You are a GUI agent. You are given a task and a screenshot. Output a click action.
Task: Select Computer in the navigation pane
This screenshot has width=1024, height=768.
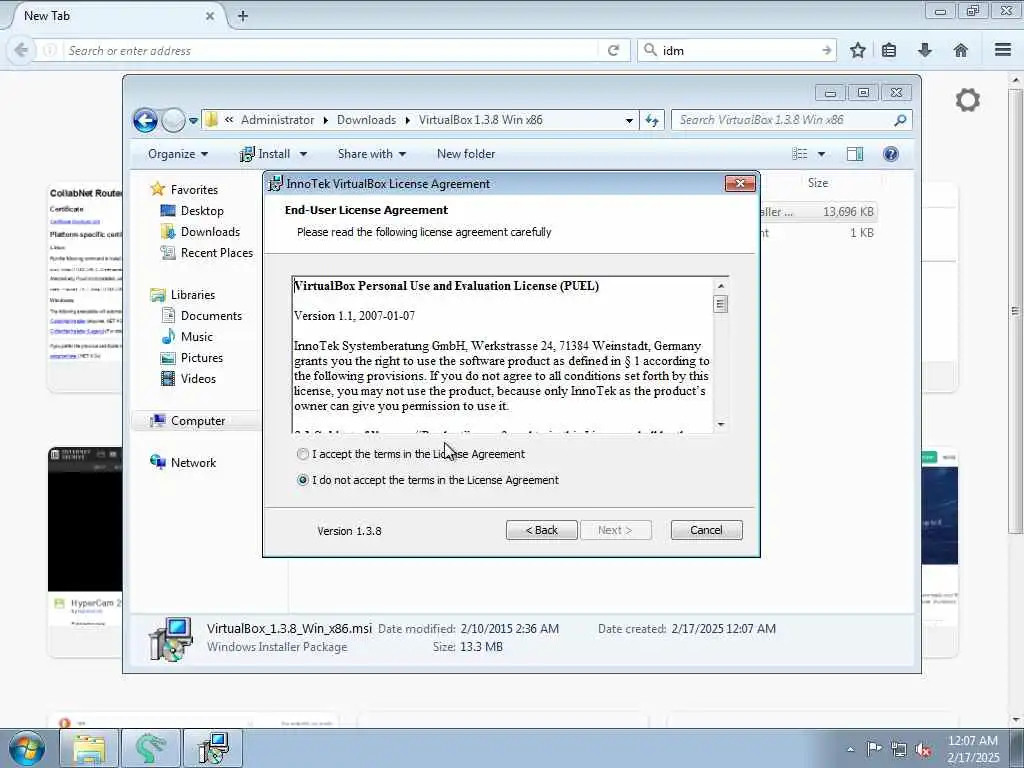coord(197,421)
